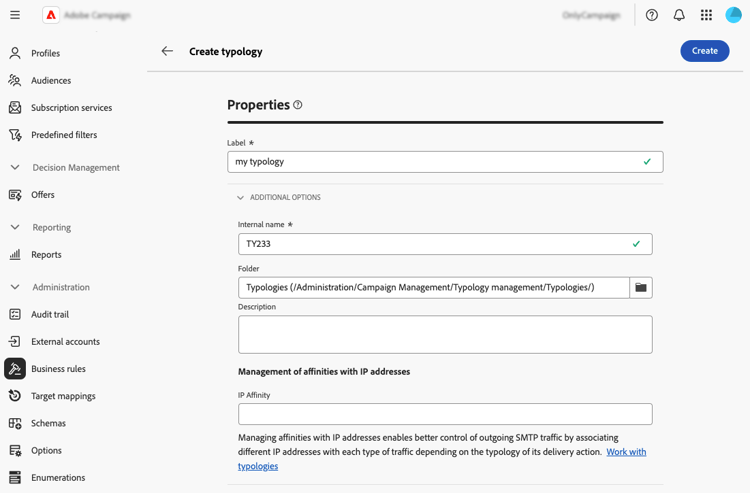This screenshot has height=493, width=750.
Task: Collapse the Decision Management group
Action: click(15, 168)
